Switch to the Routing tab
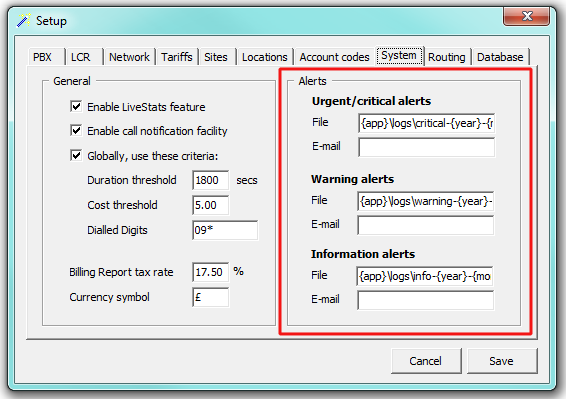 pyautogui.click(x=447, y=57)
